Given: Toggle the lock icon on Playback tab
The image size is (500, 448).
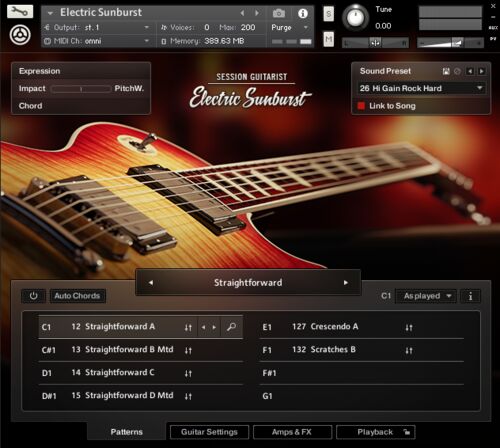Looking at the screenshot, I should click(x=406, y=432).
